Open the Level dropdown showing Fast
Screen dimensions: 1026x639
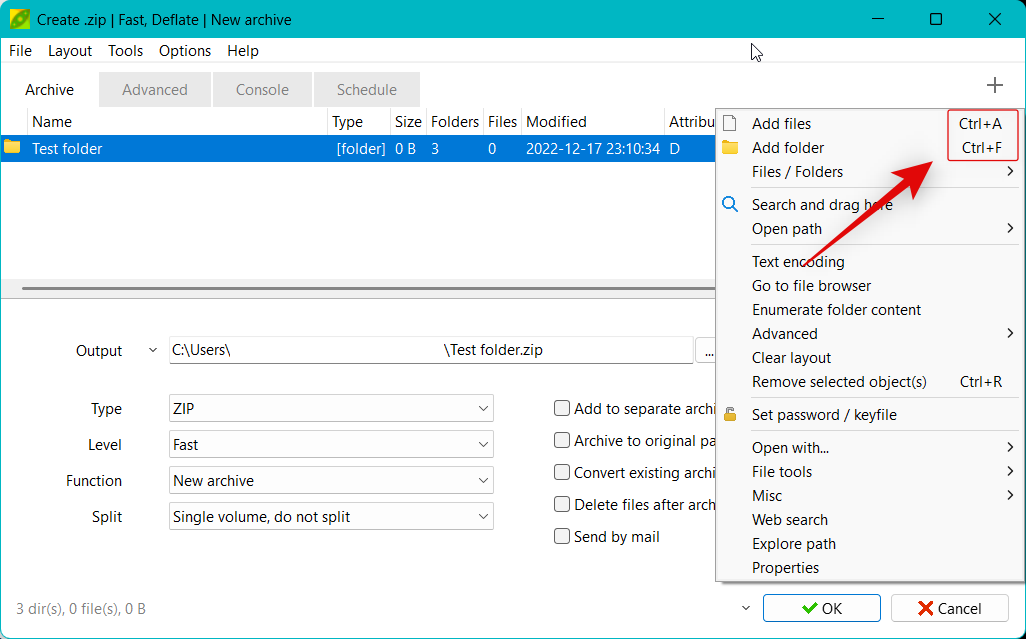coord(331,445)
